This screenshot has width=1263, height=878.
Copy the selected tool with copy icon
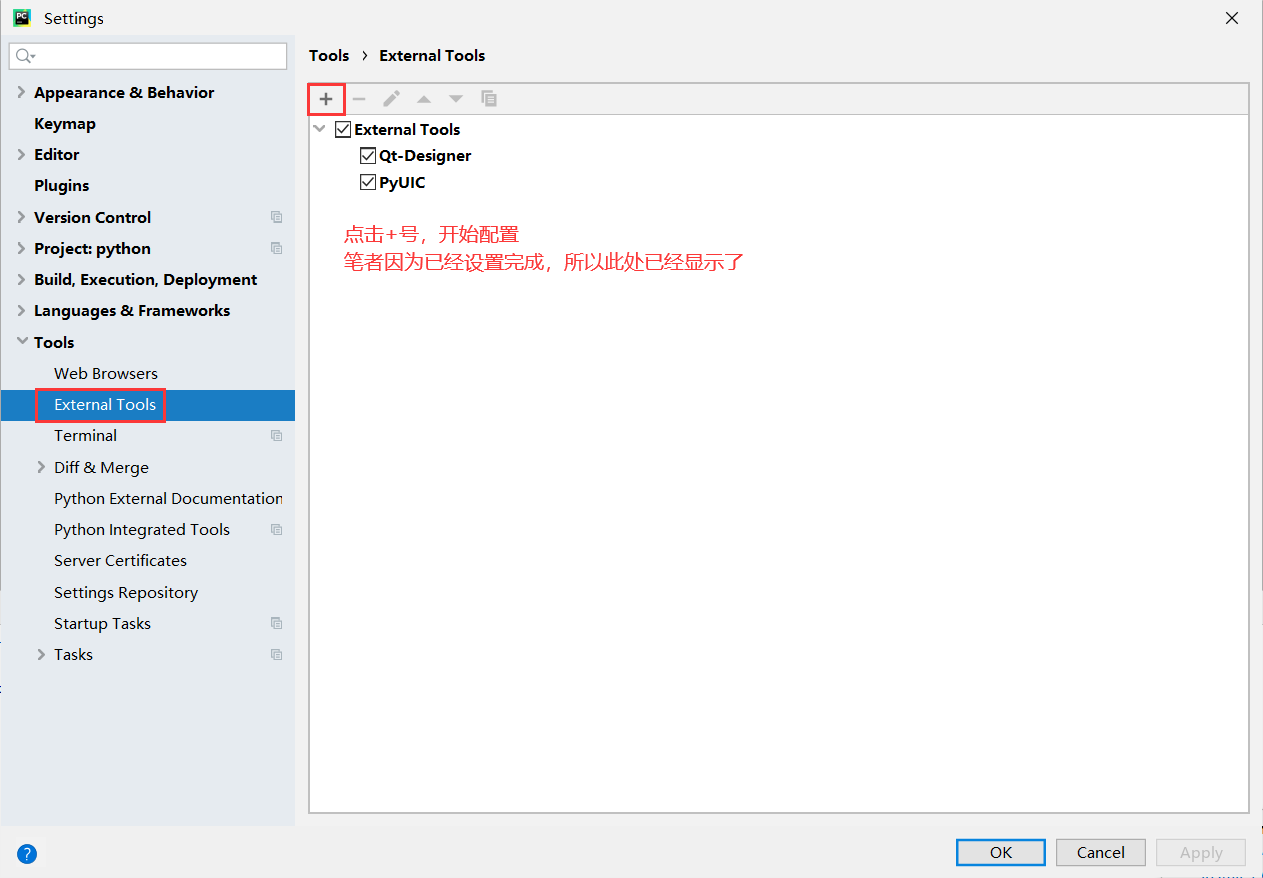coord(489,99)
